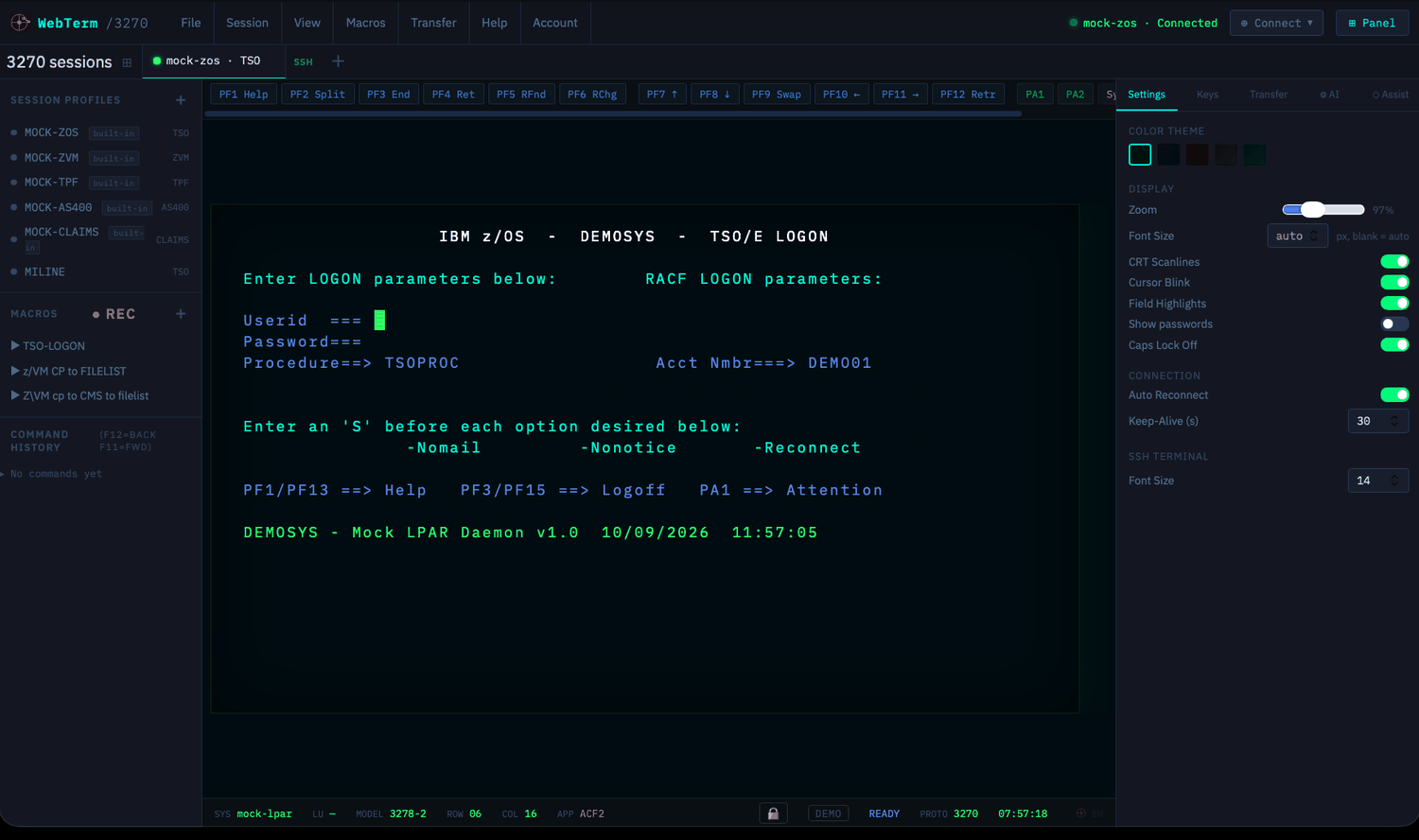
Task: Send PF5 RFnd key
Action: click(x=521, y=95)
